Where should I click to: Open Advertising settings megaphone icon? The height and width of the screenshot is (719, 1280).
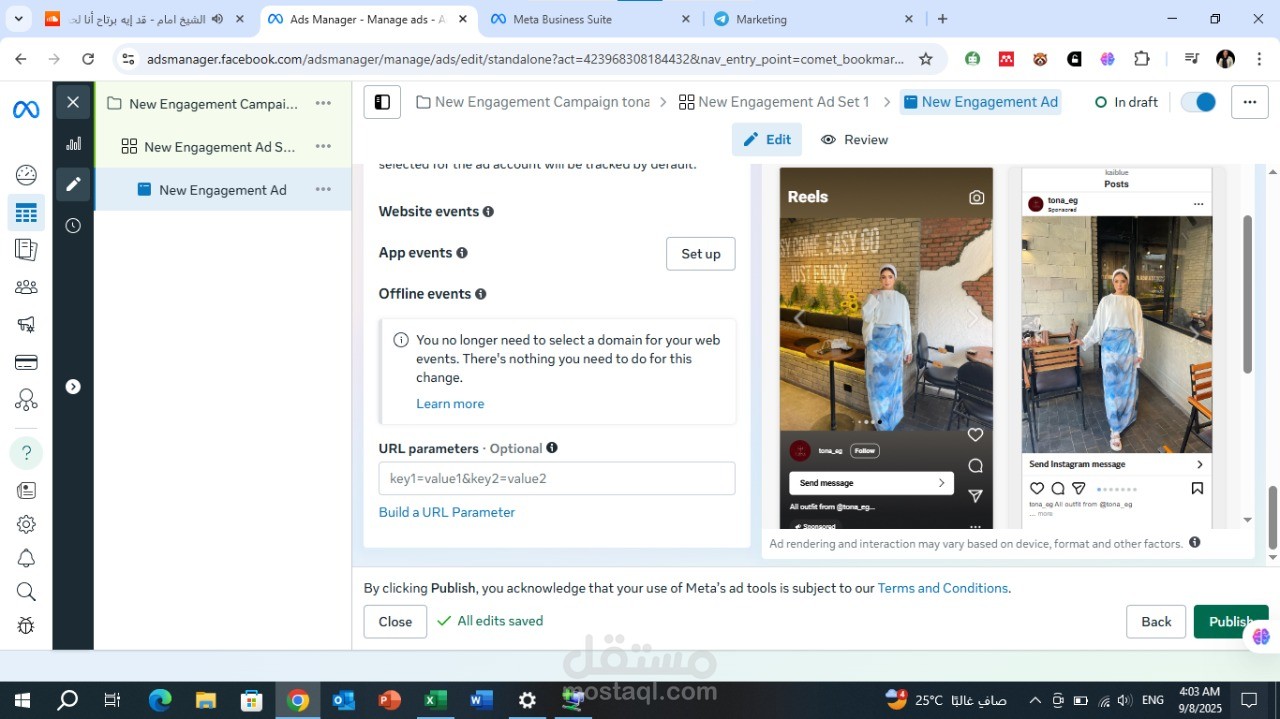26,324
